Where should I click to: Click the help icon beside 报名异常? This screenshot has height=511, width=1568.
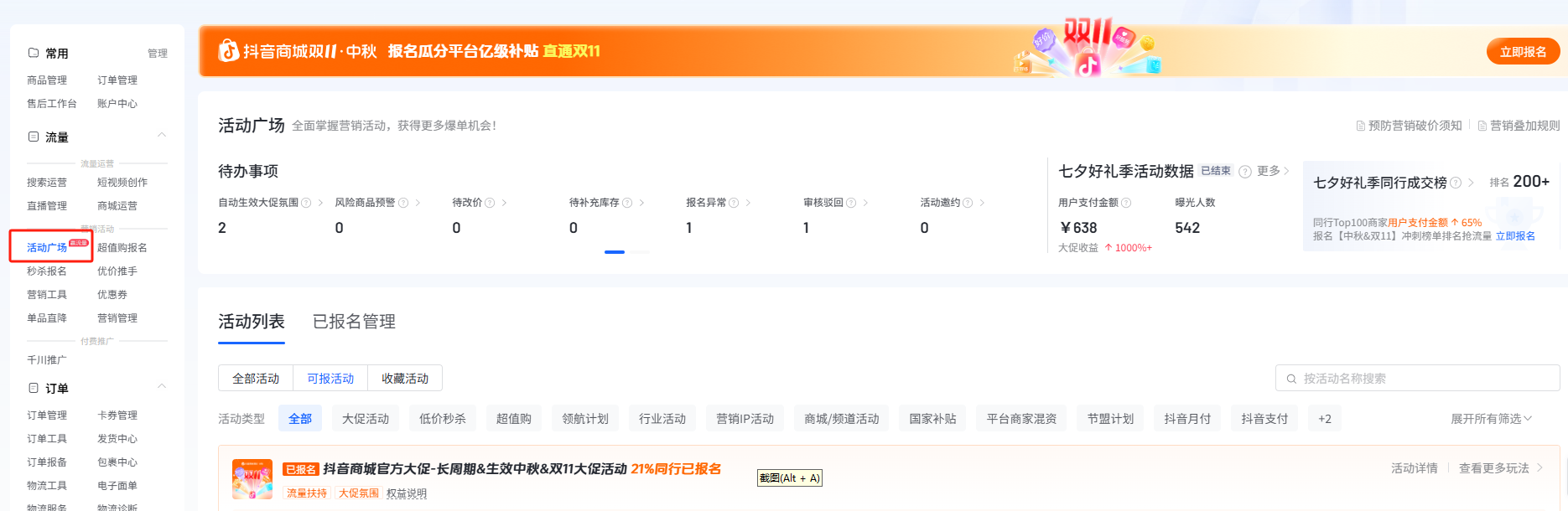tap(734, 203)
